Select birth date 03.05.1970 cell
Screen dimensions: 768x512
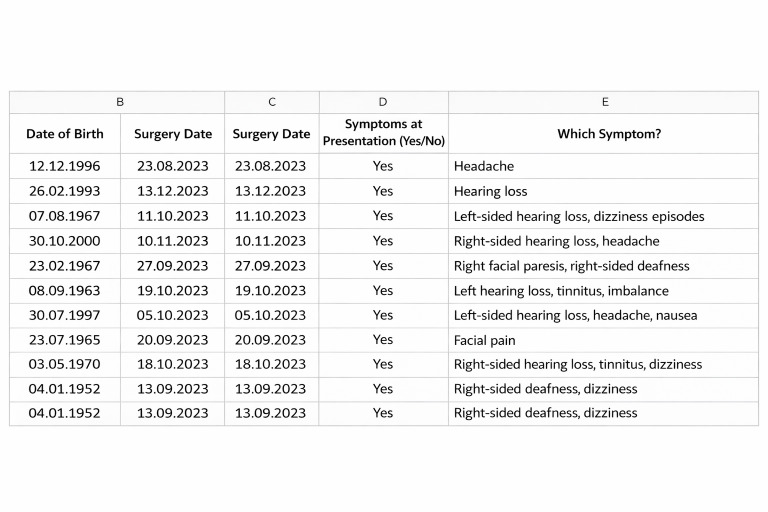[x=65, y=365]
